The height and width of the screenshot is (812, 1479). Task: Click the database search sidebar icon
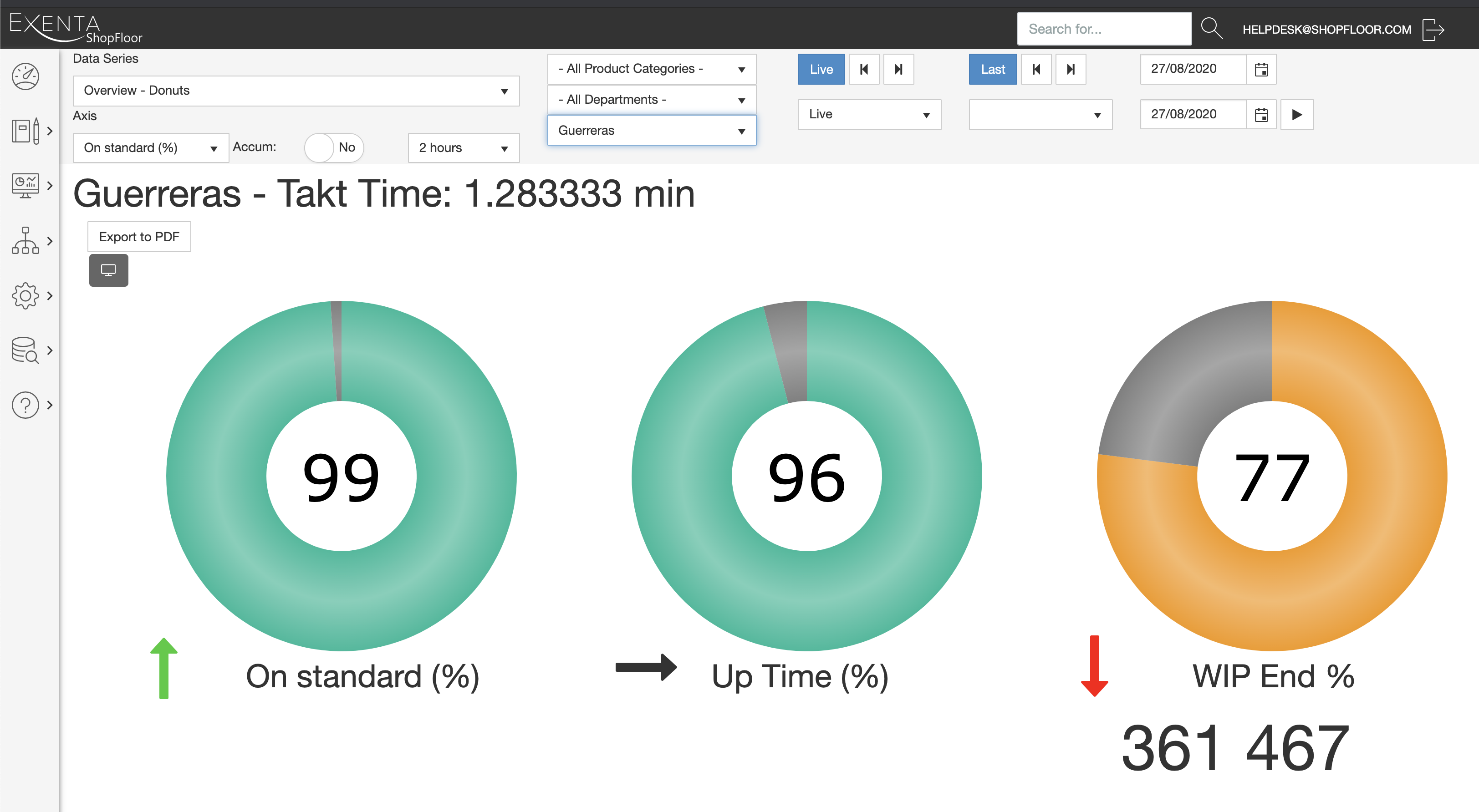25,350
